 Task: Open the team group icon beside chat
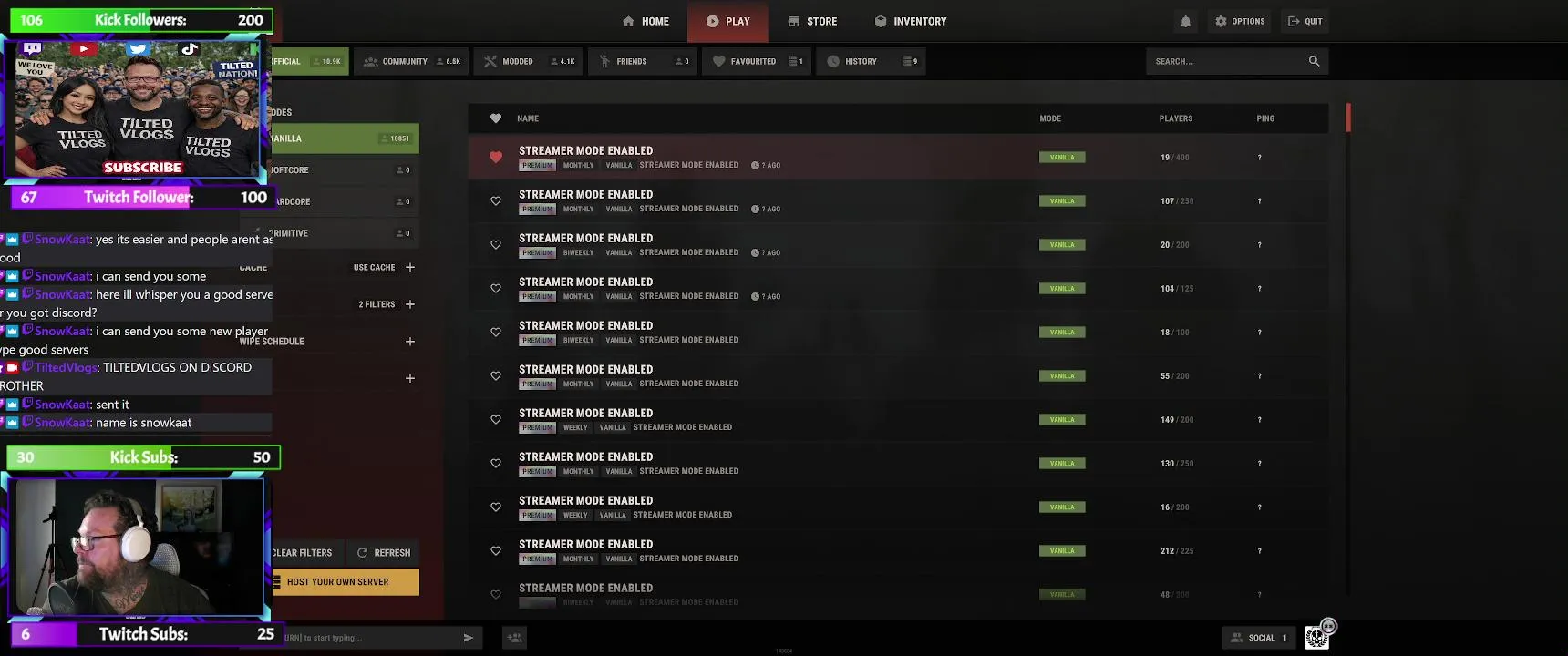coord(515,638)
